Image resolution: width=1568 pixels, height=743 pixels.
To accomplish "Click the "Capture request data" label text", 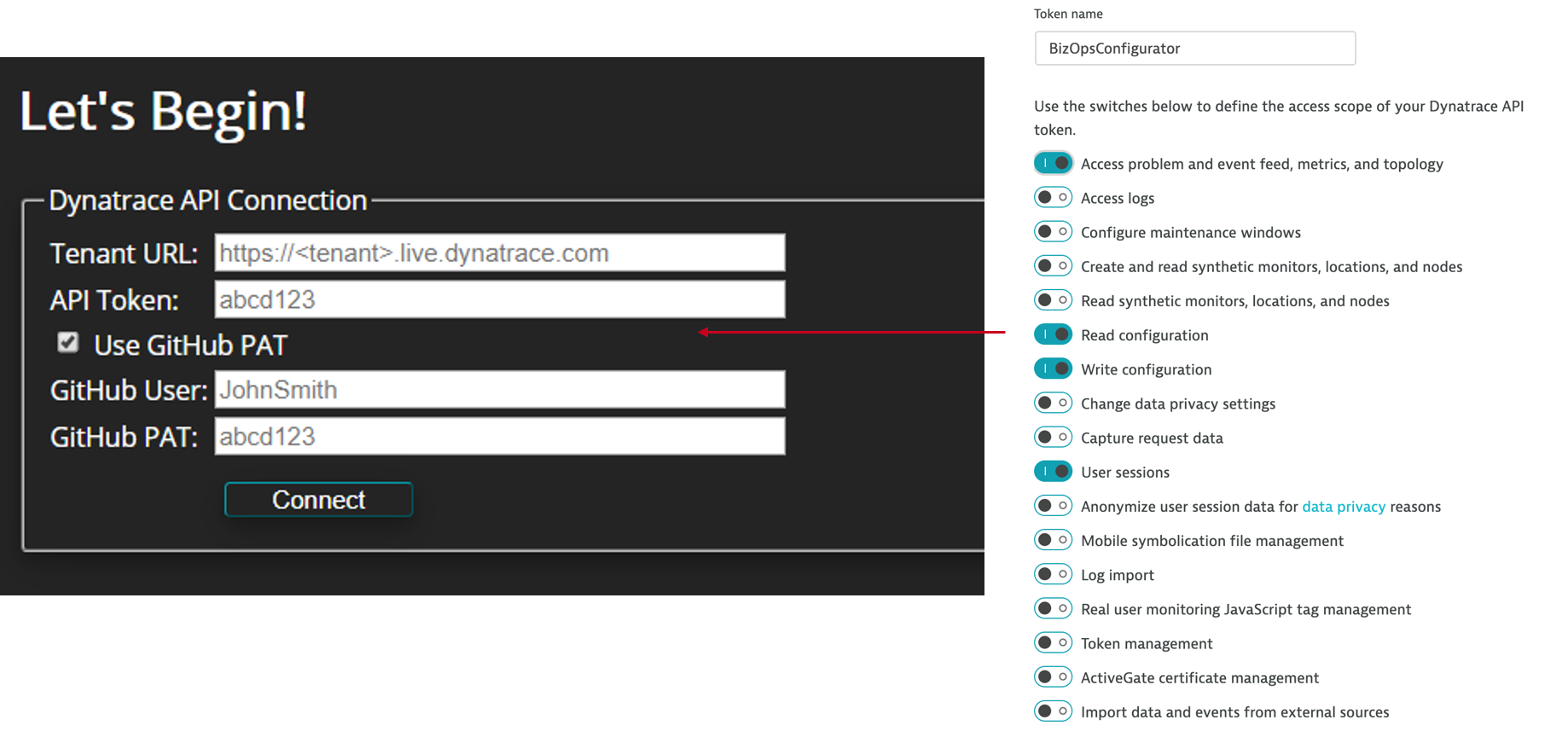I will [x=1152, y=438].
